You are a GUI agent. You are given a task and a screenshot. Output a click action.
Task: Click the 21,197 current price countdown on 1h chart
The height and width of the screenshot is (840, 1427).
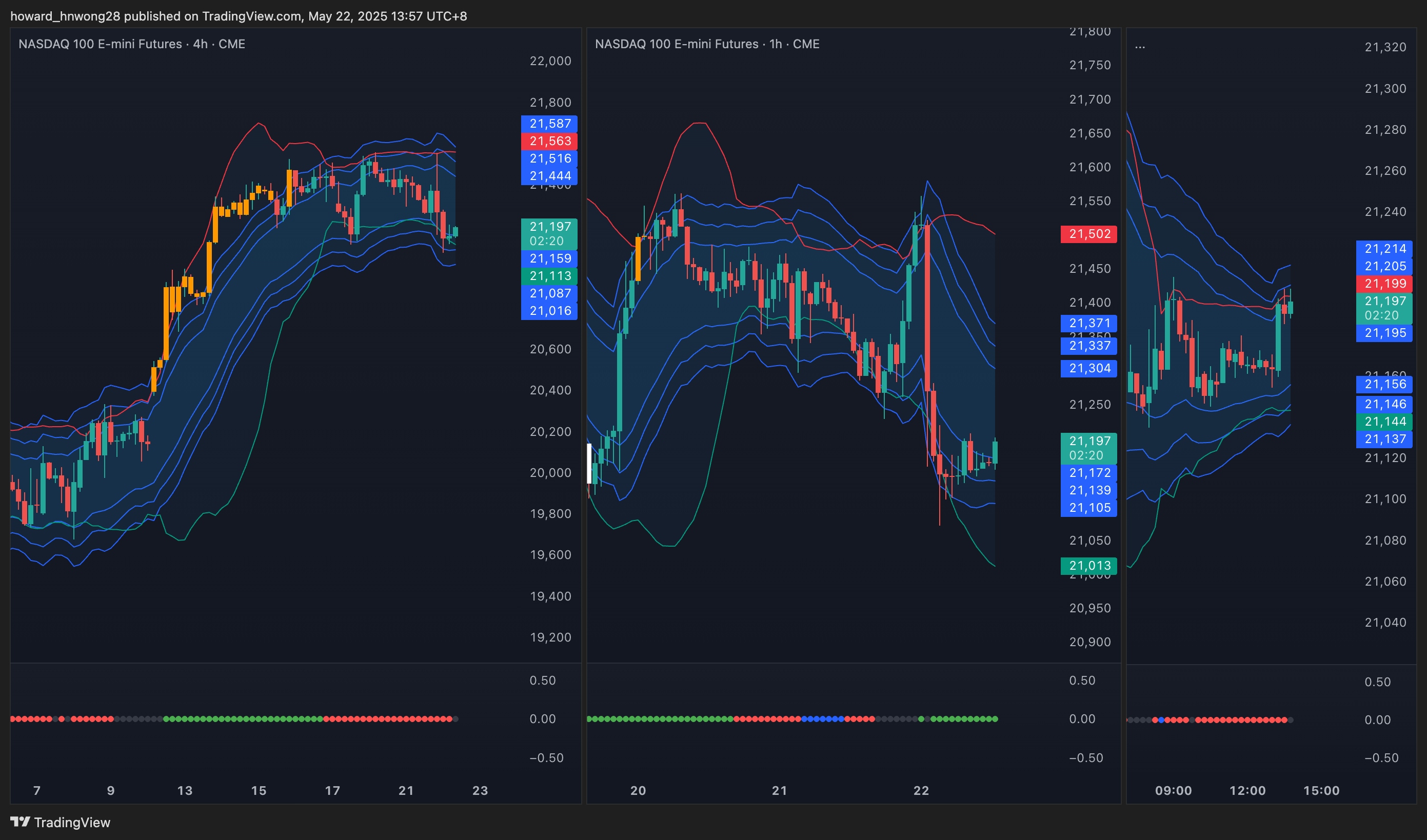(x=1088, y=448)
